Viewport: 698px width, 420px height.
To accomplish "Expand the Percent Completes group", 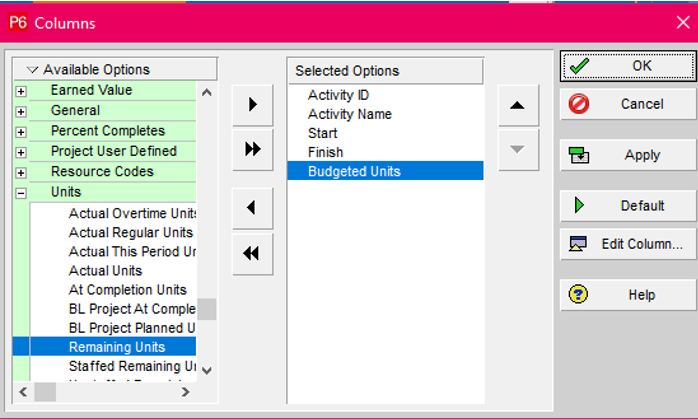I will click(21, 132).
